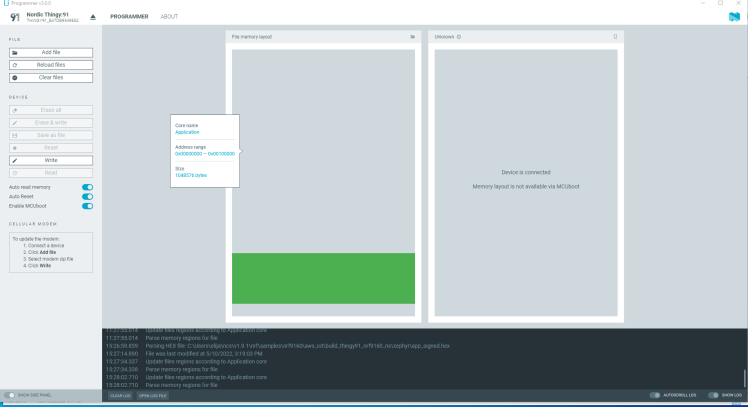
Task: Click the Open log file button
Action: (x=153, y=396)
